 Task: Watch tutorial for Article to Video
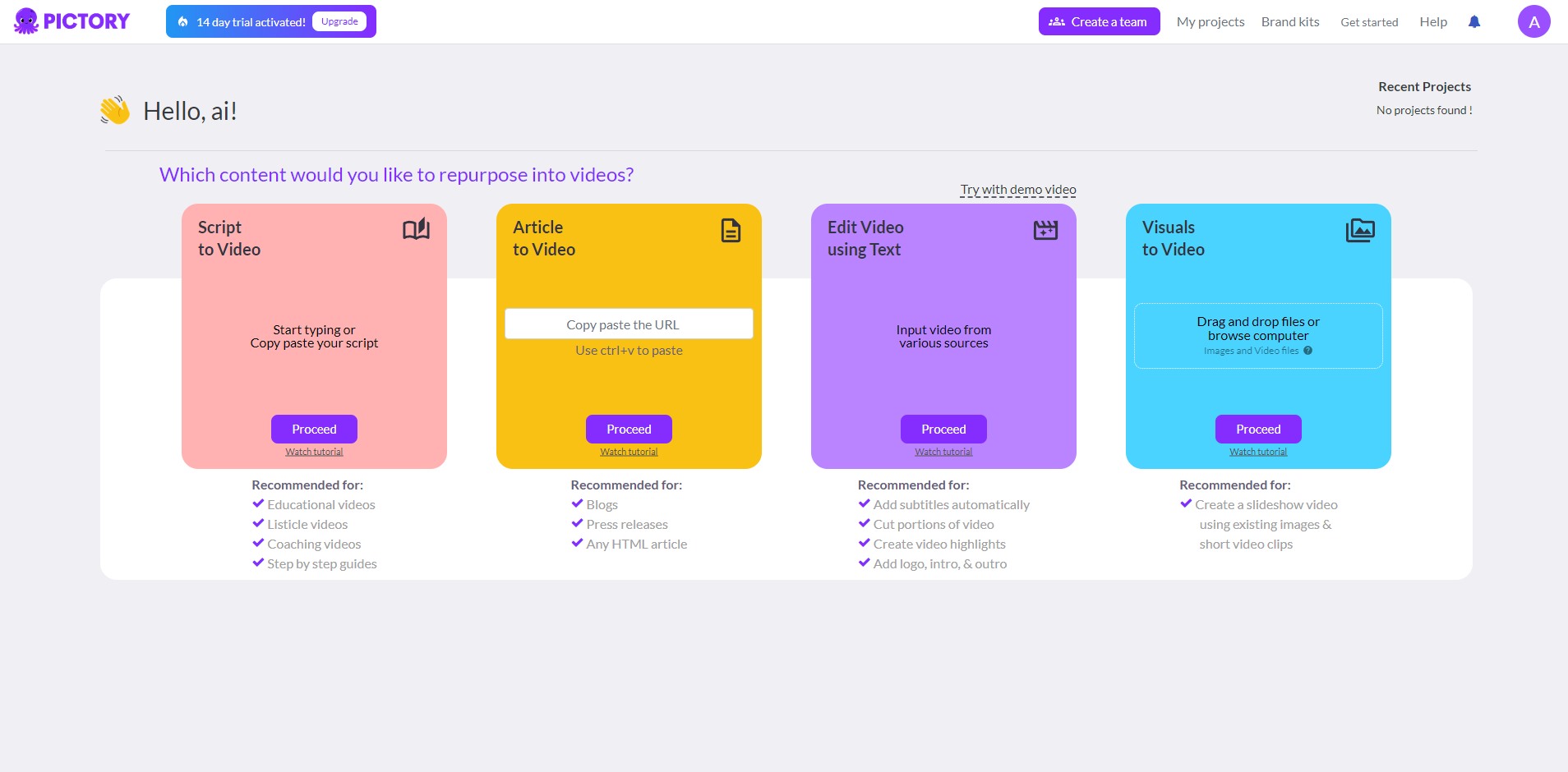click(x=629, y=452)
